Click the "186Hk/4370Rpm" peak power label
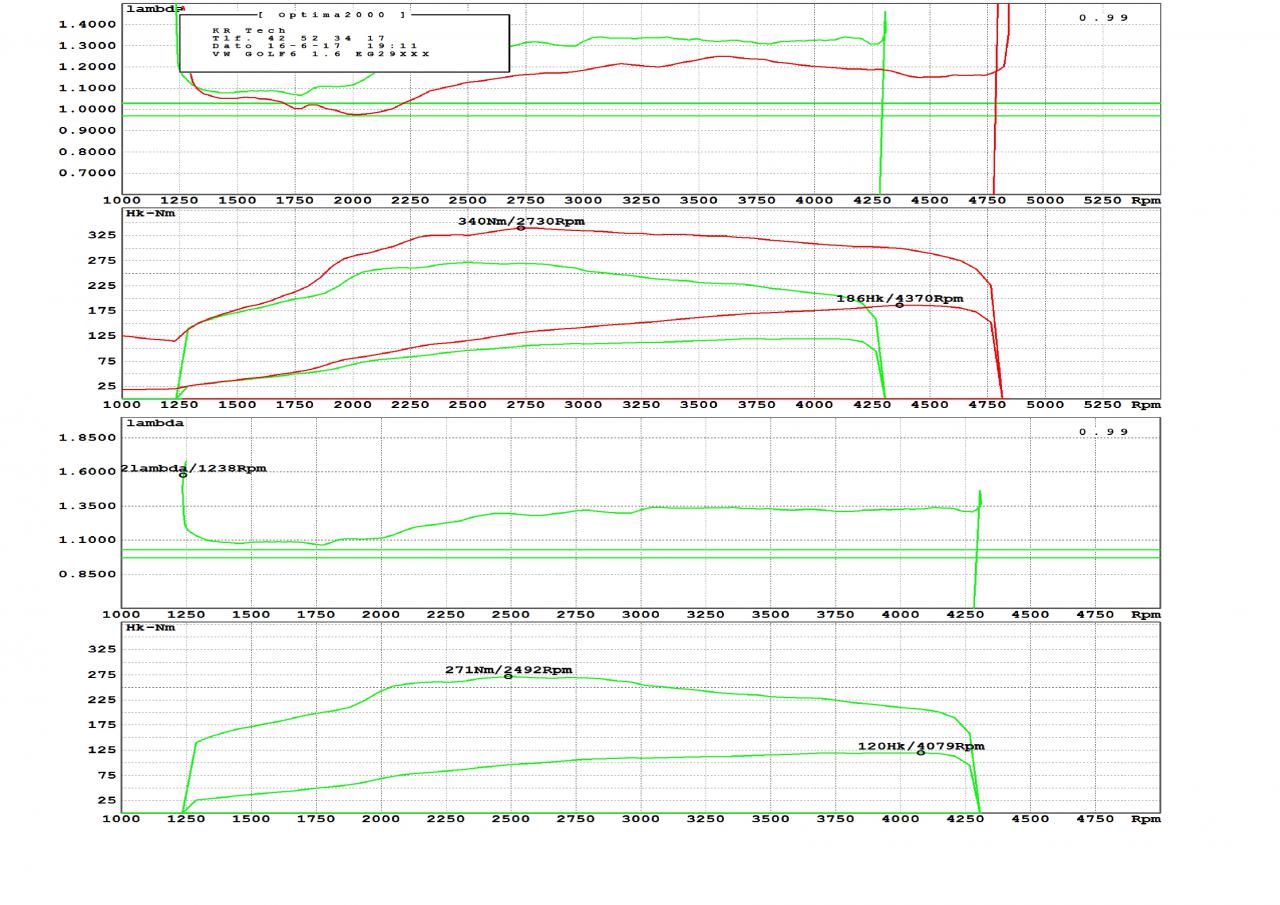The width and height of the screenshot is (1280, 905). tap(900, 298)
